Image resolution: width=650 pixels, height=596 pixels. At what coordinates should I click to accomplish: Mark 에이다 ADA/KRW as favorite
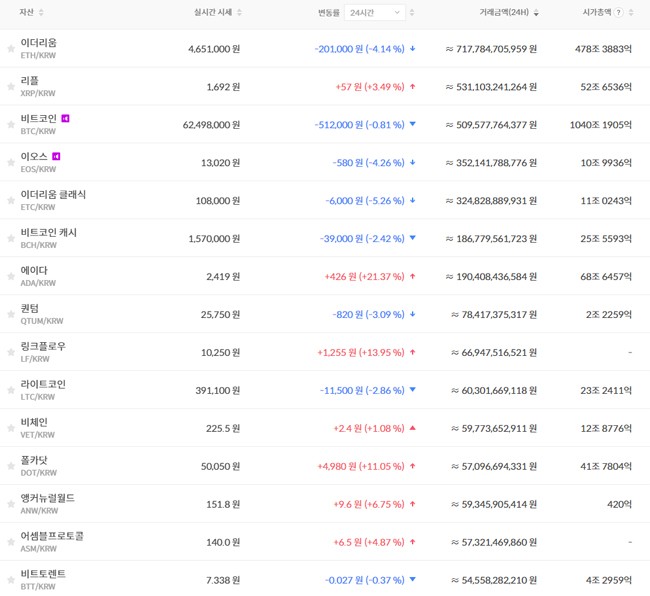[11, 276]
